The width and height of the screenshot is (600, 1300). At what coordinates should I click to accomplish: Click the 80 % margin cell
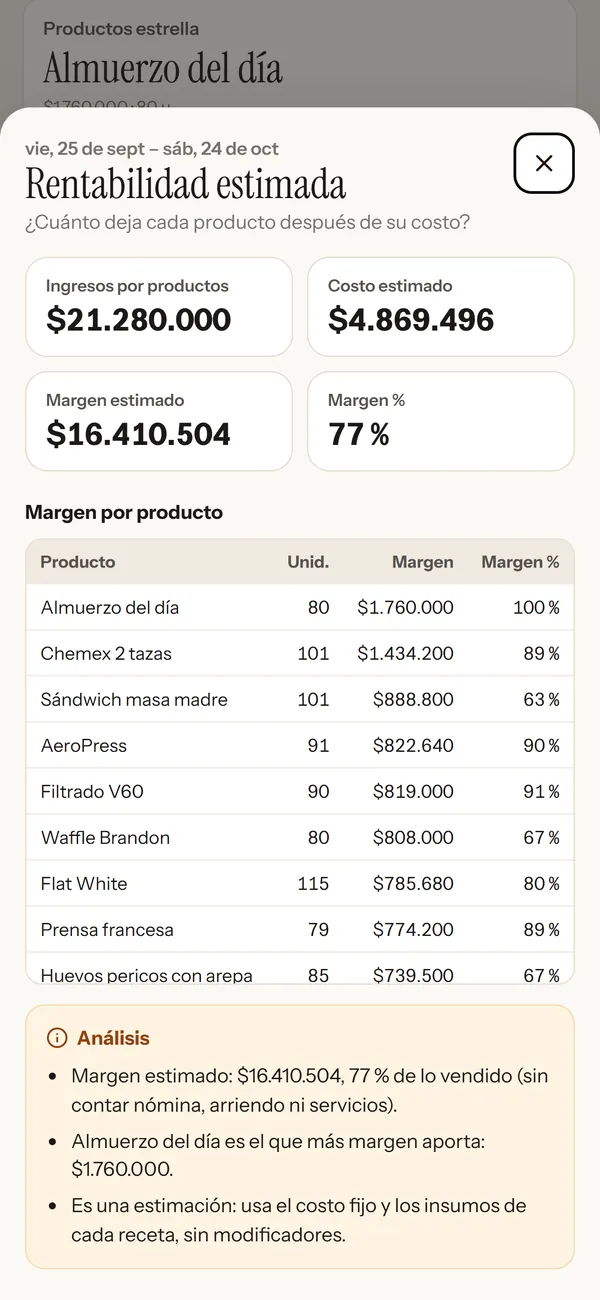click(x=541, y=884)
